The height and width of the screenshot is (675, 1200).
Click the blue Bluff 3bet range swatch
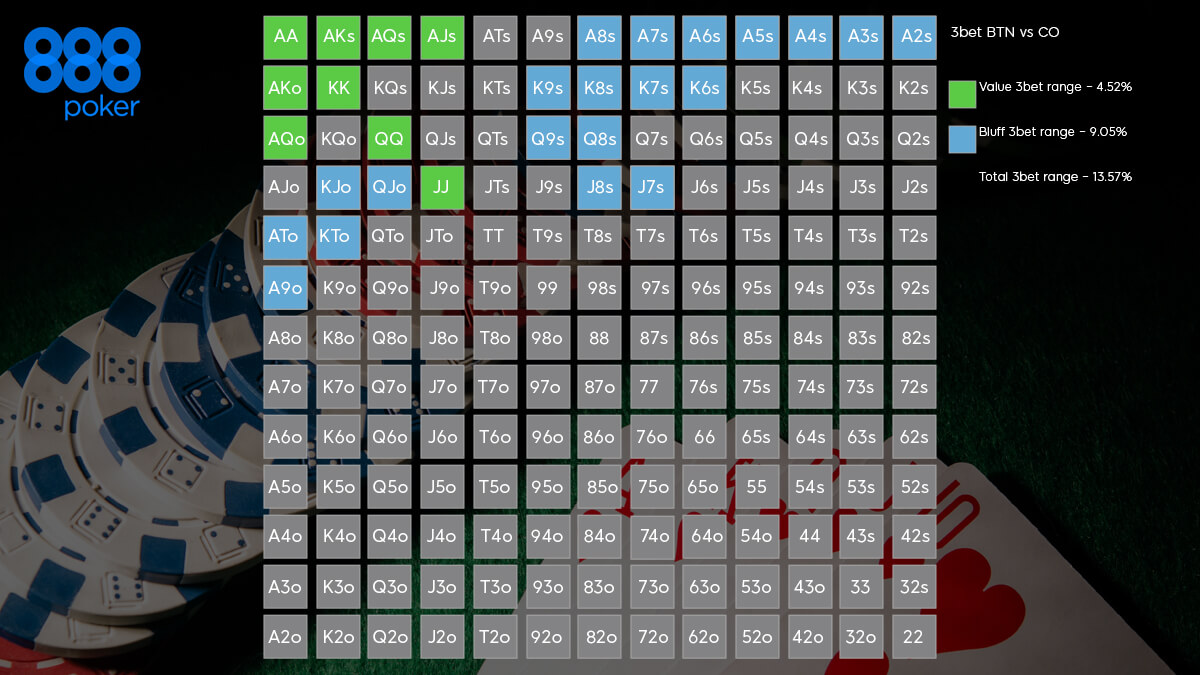pos(962,139)
